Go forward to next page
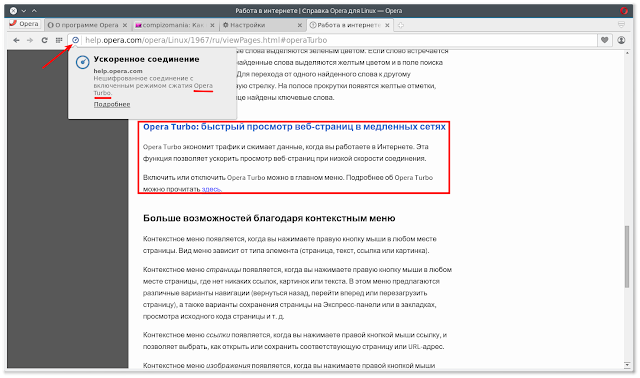Image resolution: width=640 pixels, height=378 pixels. tap(30, 40)
